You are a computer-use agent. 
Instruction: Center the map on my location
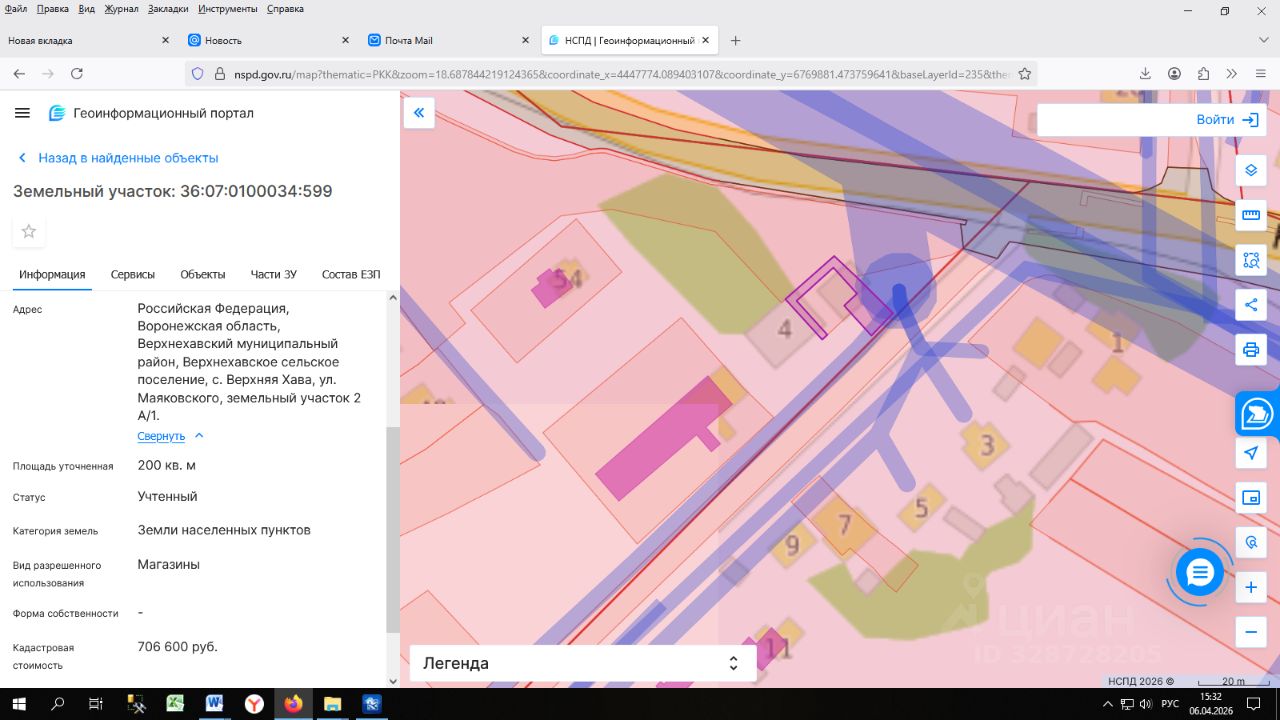1250,453
